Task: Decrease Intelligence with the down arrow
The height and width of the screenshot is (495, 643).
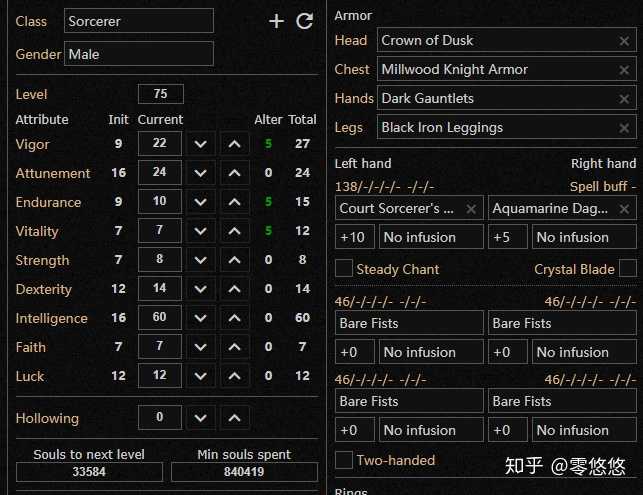Action: coord(201,318)
